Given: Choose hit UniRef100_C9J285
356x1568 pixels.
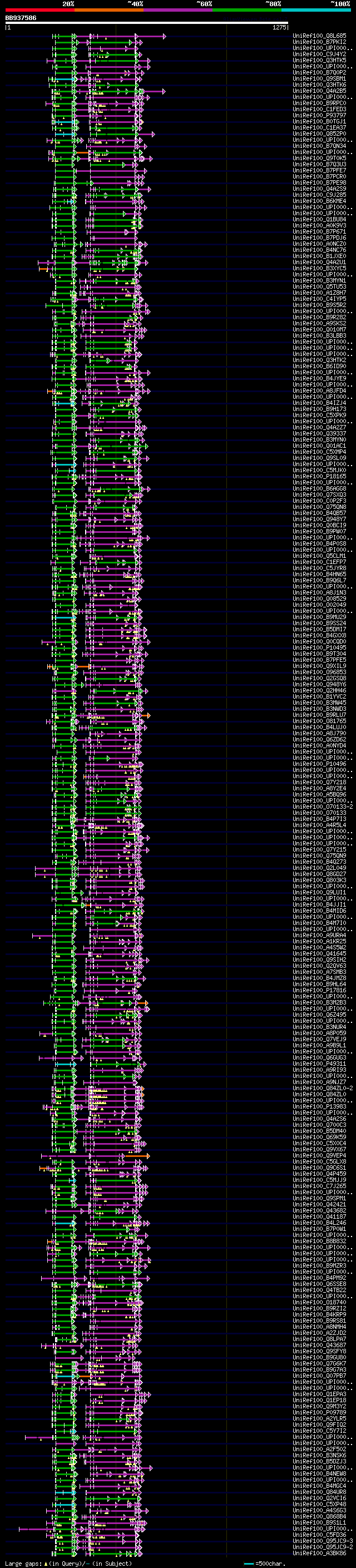Looking at the screenshot, I should pyautogui.click(x=319, y=195).
